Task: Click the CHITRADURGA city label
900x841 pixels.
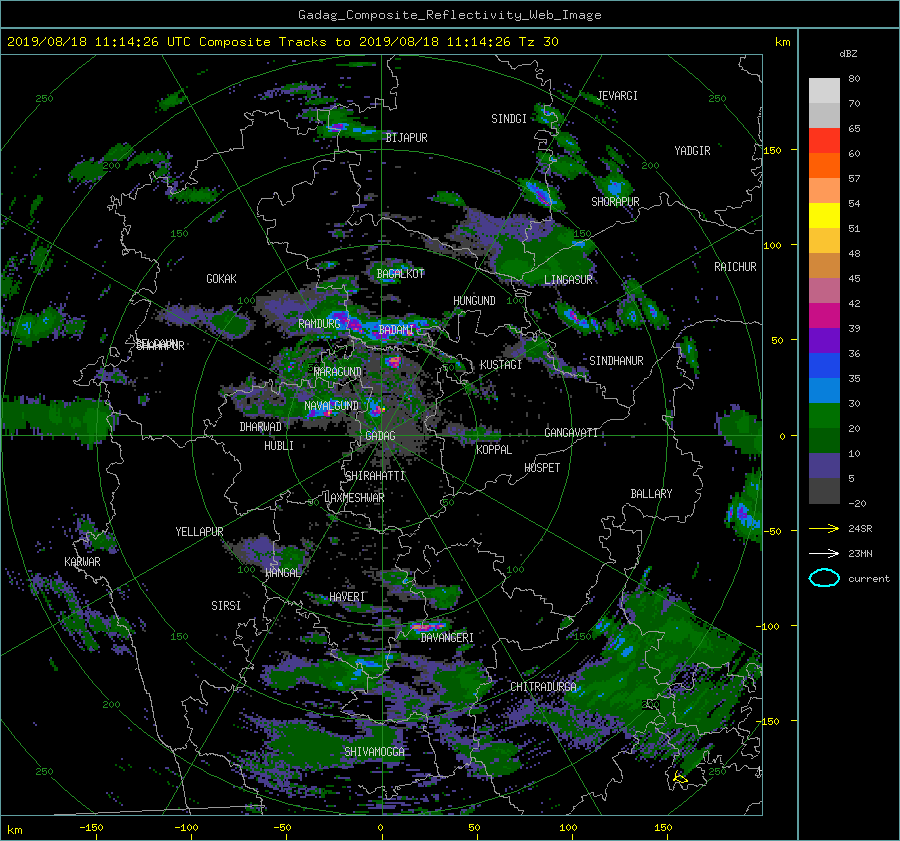Action: click(x=543, y=687)
